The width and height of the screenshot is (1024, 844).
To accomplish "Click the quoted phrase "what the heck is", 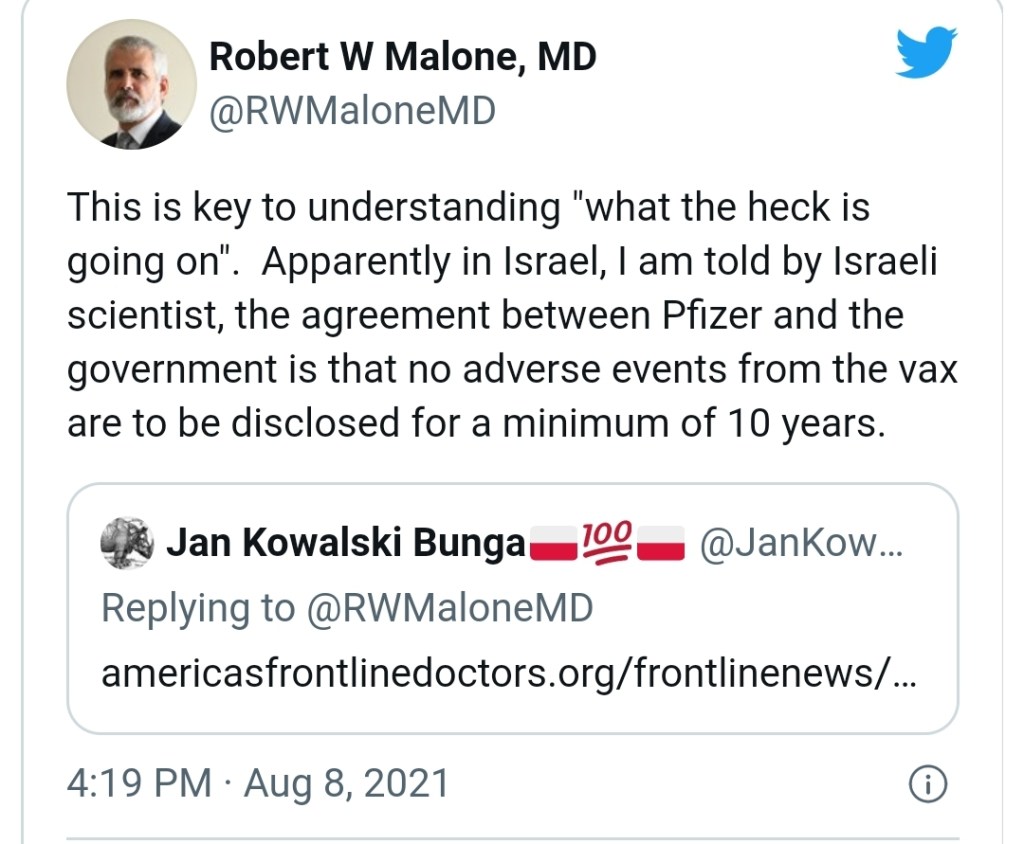I will pyautogui.click(x=726, y=209).
